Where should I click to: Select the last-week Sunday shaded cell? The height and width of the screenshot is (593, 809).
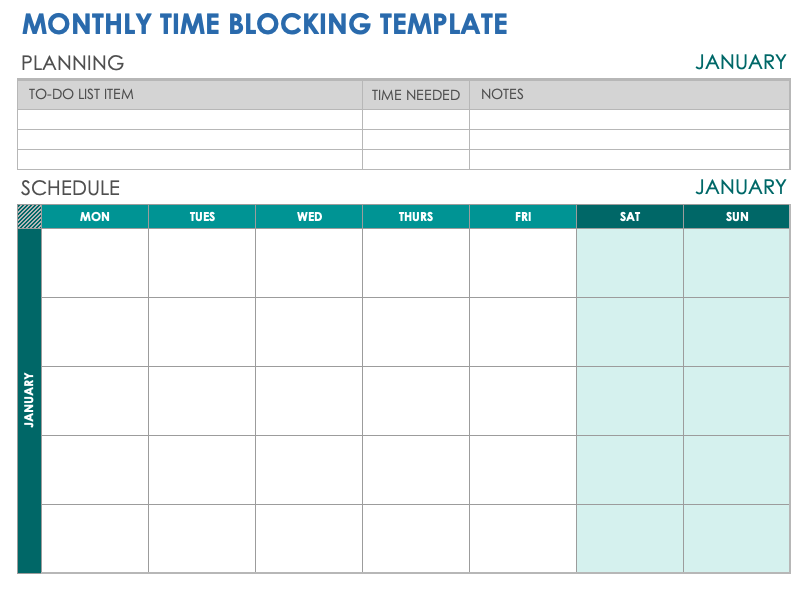click(x=737, y=538)
